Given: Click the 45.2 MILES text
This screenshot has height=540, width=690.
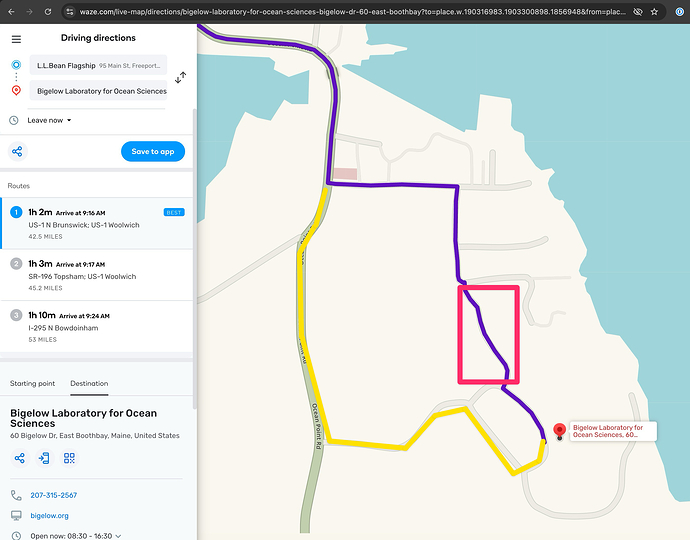Looking at the screenshot, I should click(x=45, y=288).
